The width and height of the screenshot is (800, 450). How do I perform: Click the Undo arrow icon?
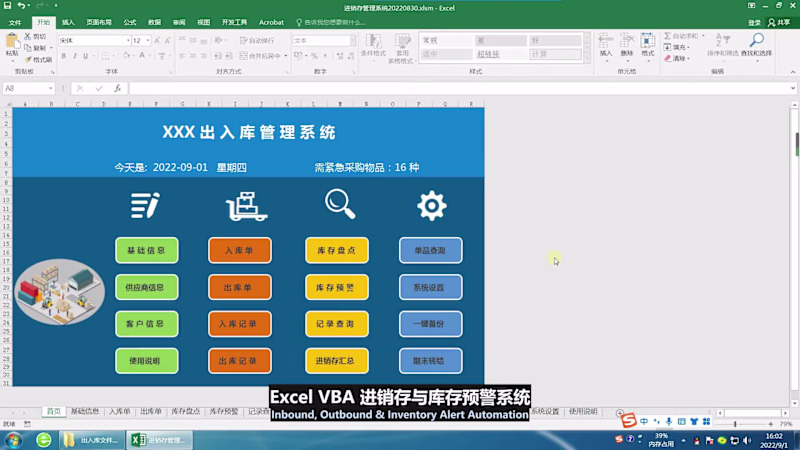point(21,6)
